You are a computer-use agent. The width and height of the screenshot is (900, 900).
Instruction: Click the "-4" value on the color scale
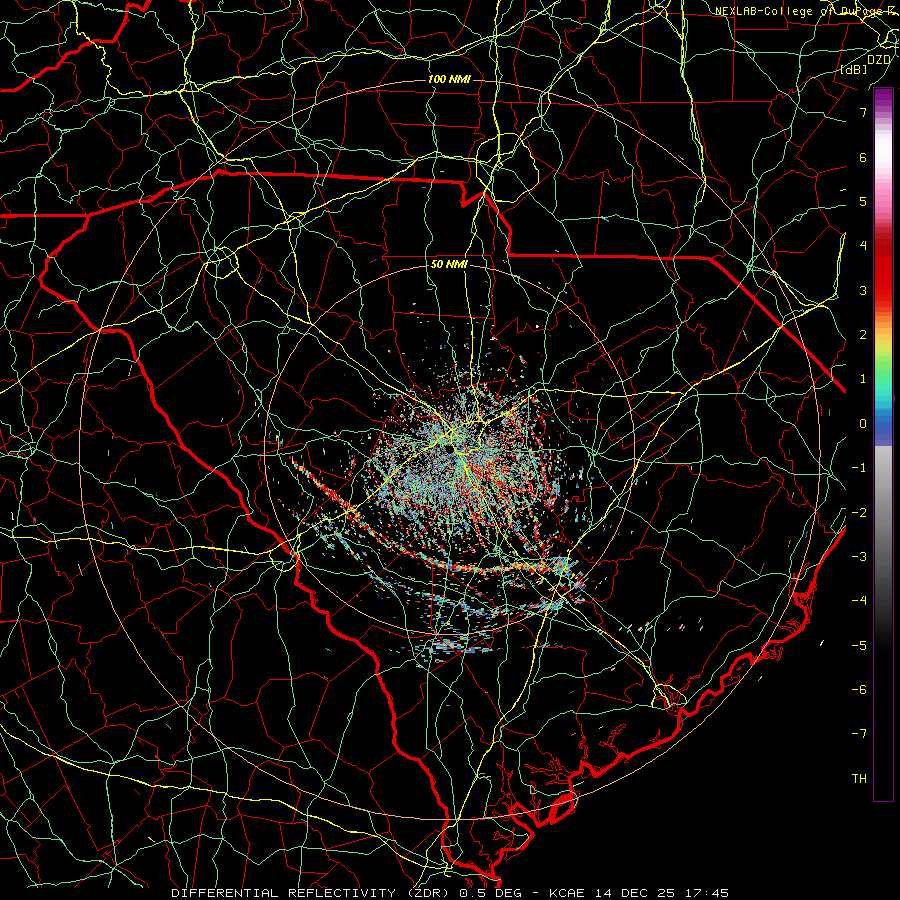pos(859,601)
